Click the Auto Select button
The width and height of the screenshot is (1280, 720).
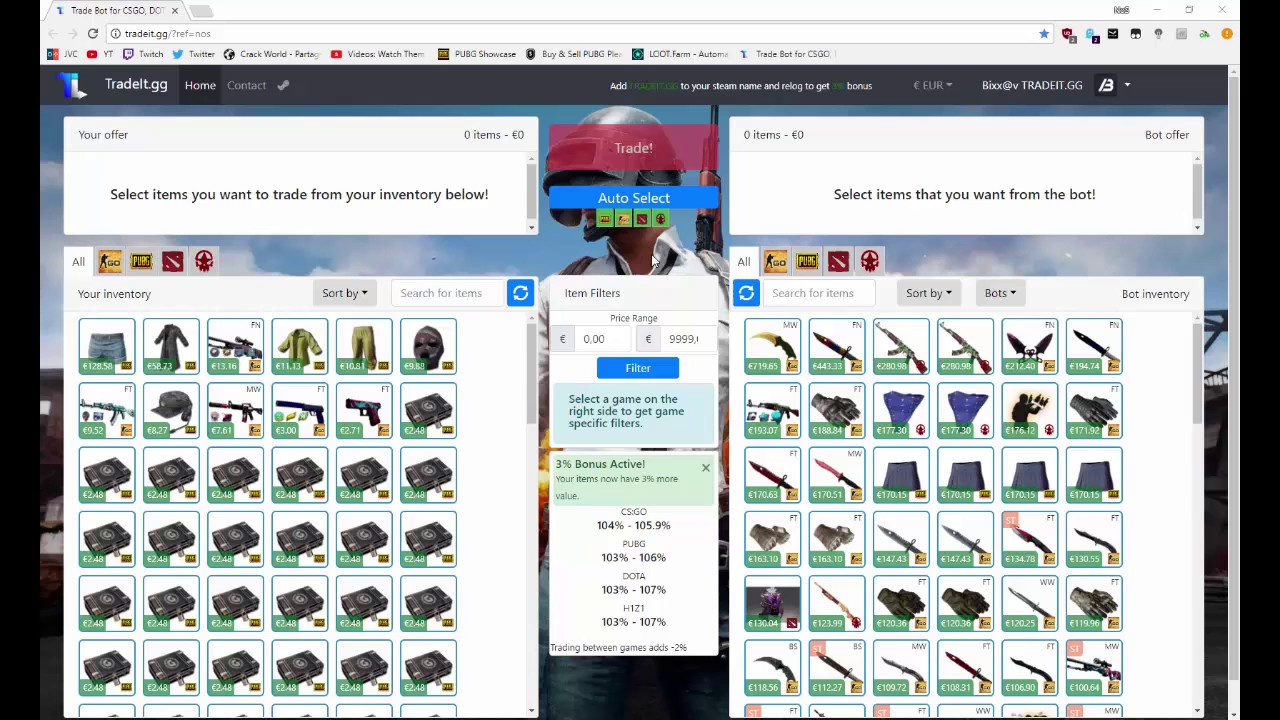(x=633, y=198)
